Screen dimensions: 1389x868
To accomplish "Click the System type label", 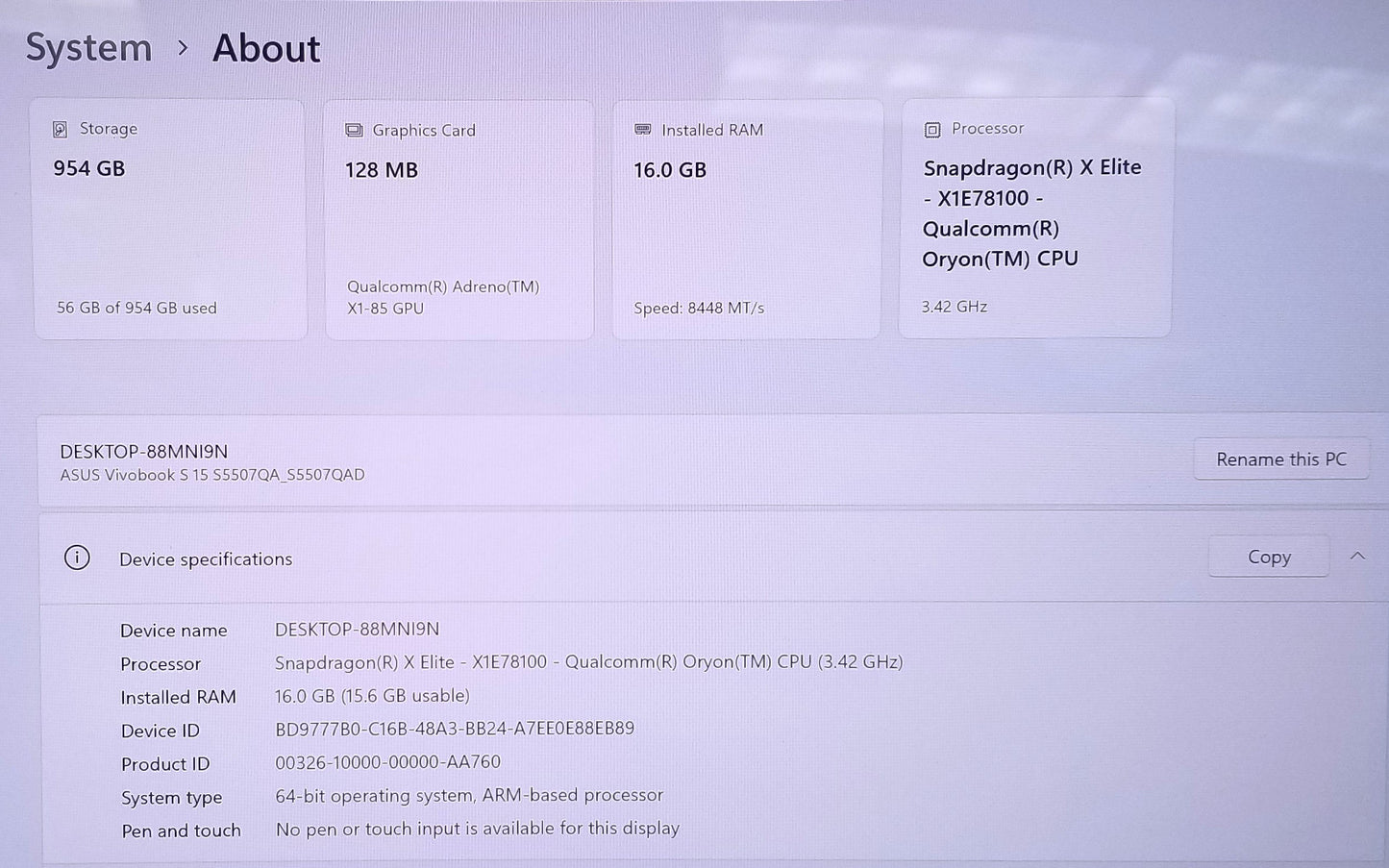I will (172, 798).
